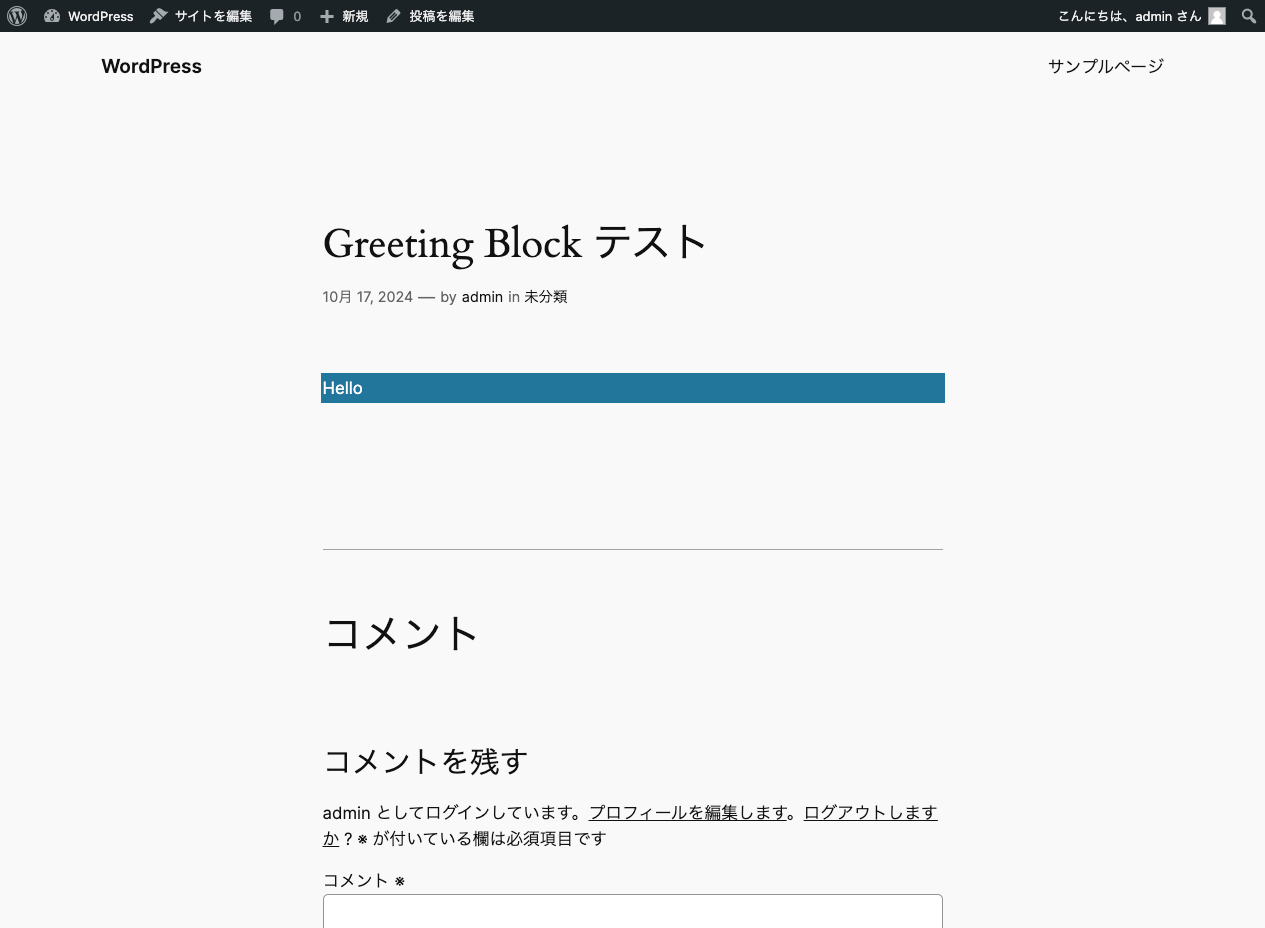Viewport: 1265px width, 928px height.
Task: Click the コメント section heading
Action: [x=401, y=633]
